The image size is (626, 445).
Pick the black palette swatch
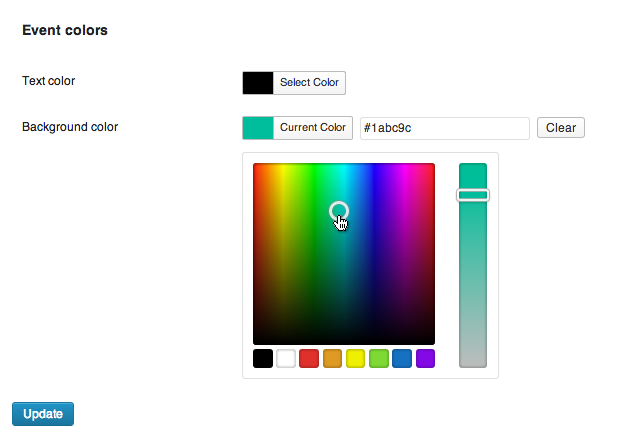point(263,358)
